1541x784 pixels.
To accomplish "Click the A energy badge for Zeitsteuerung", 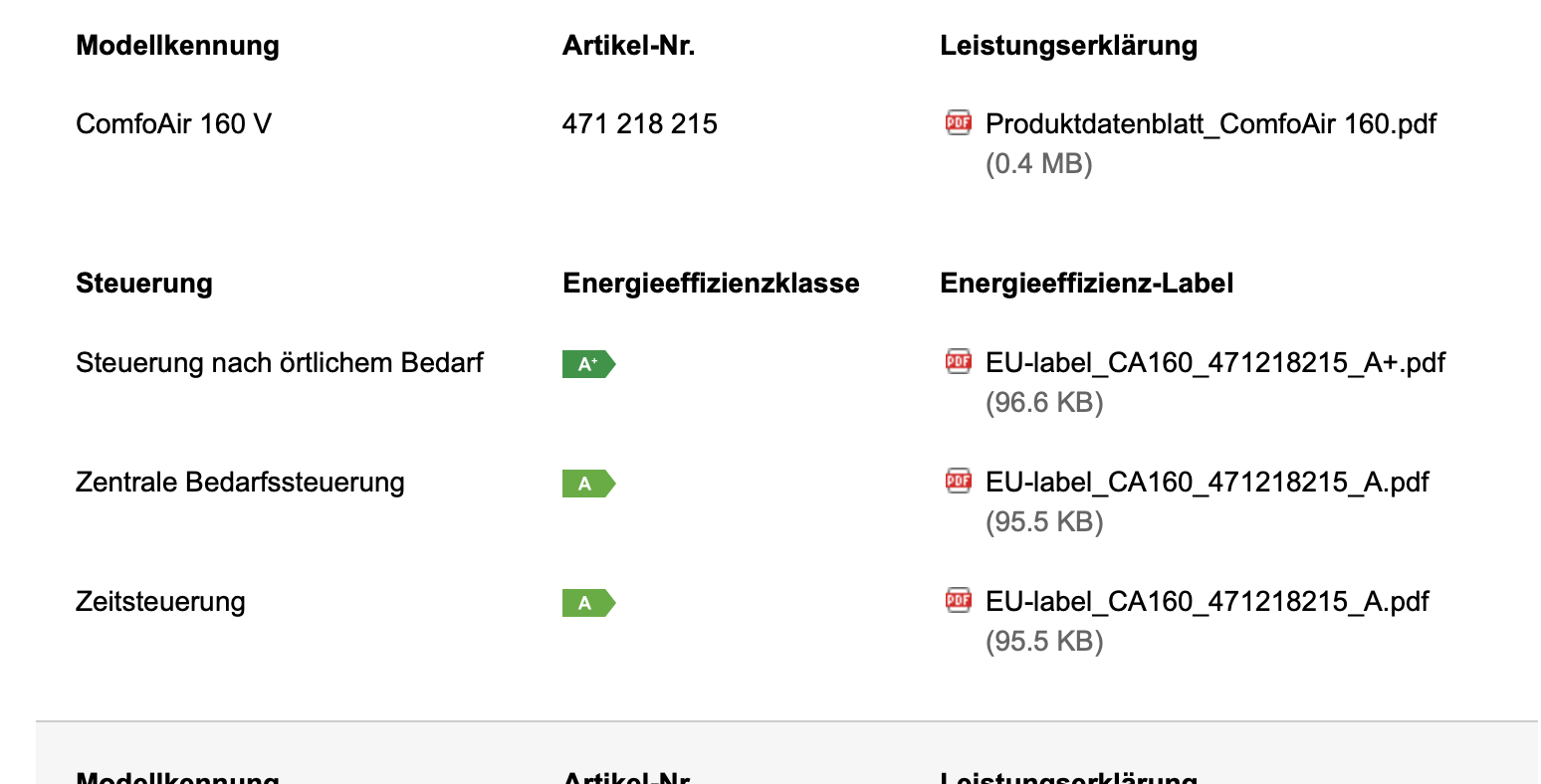I will tap(588, 603).
